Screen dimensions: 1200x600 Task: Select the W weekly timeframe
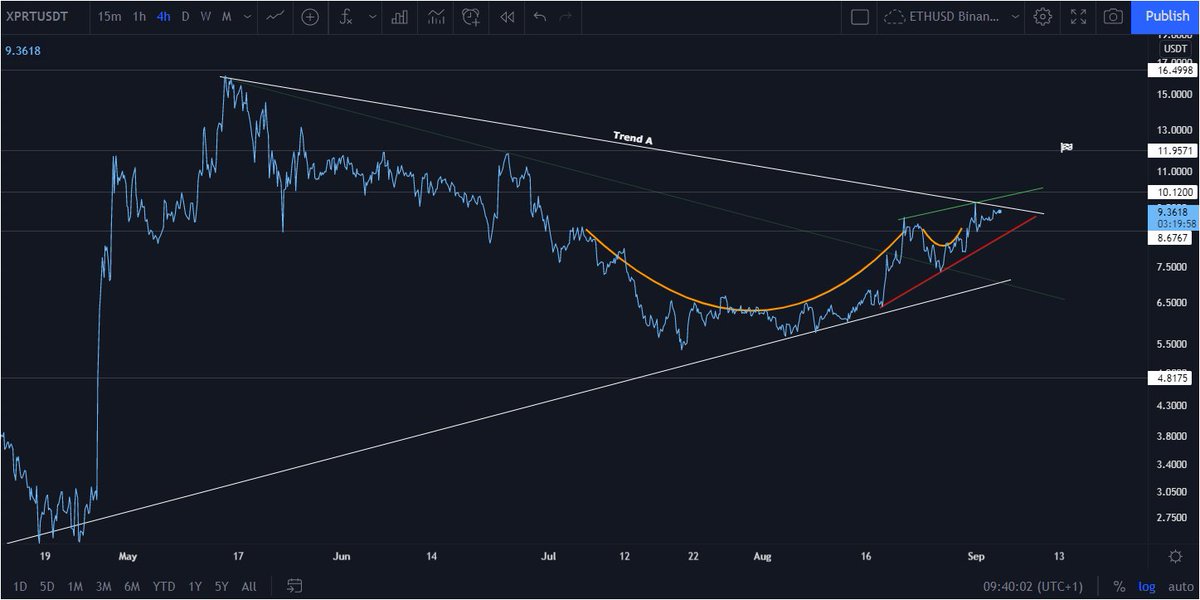pyautogui.click(x=206, y=17)
